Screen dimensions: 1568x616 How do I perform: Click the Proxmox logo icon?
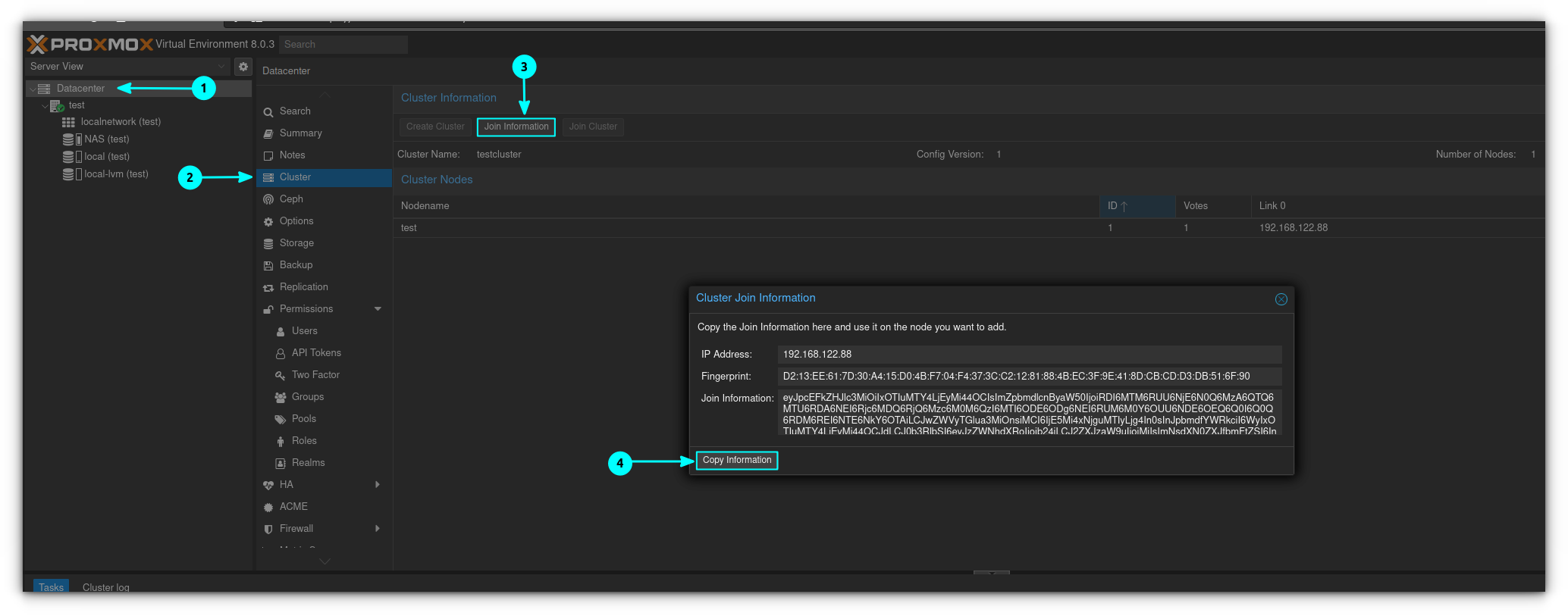point(37,44)
